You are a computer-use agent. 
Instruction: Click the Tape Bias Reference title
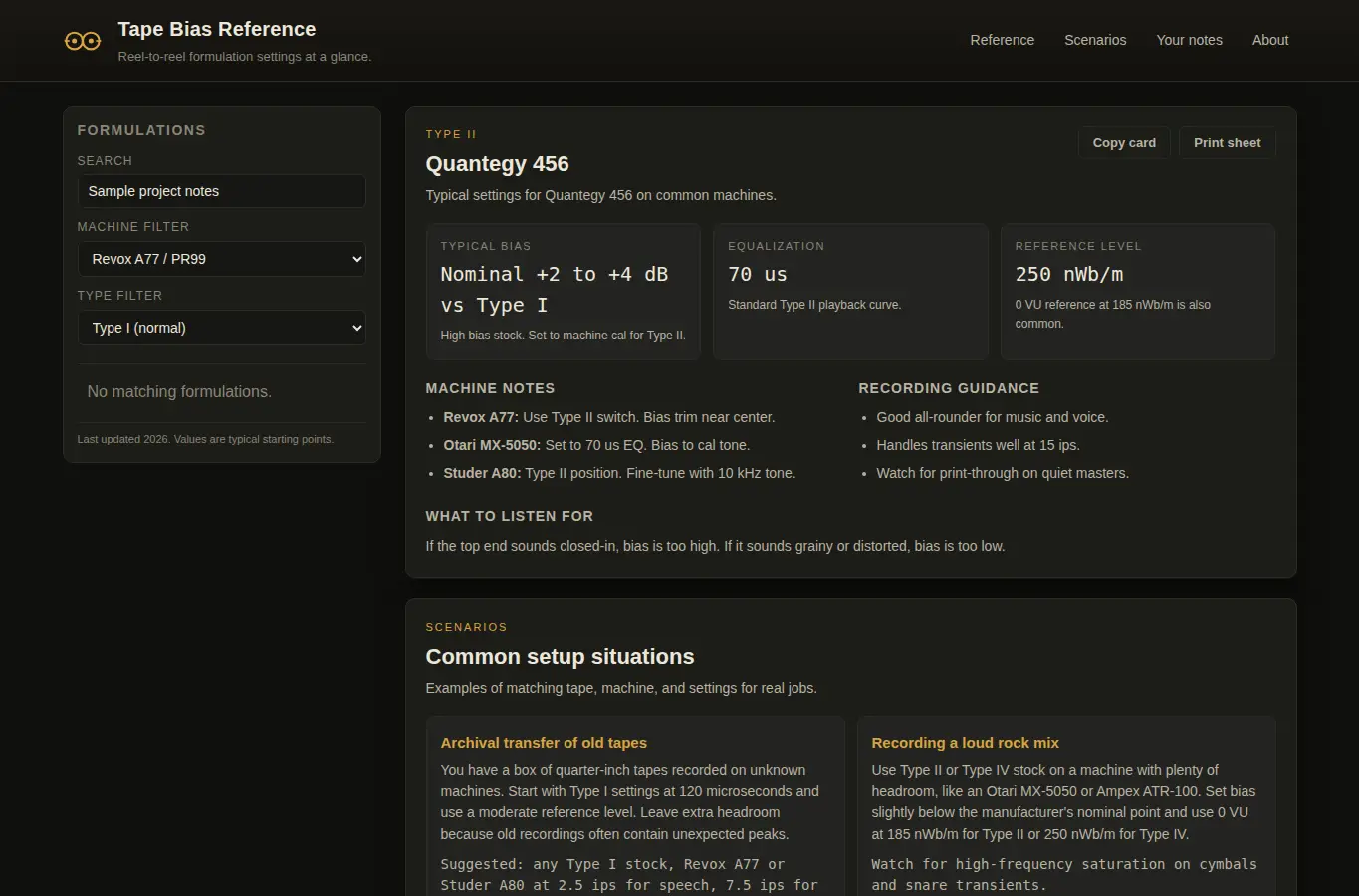pos(217,29)
